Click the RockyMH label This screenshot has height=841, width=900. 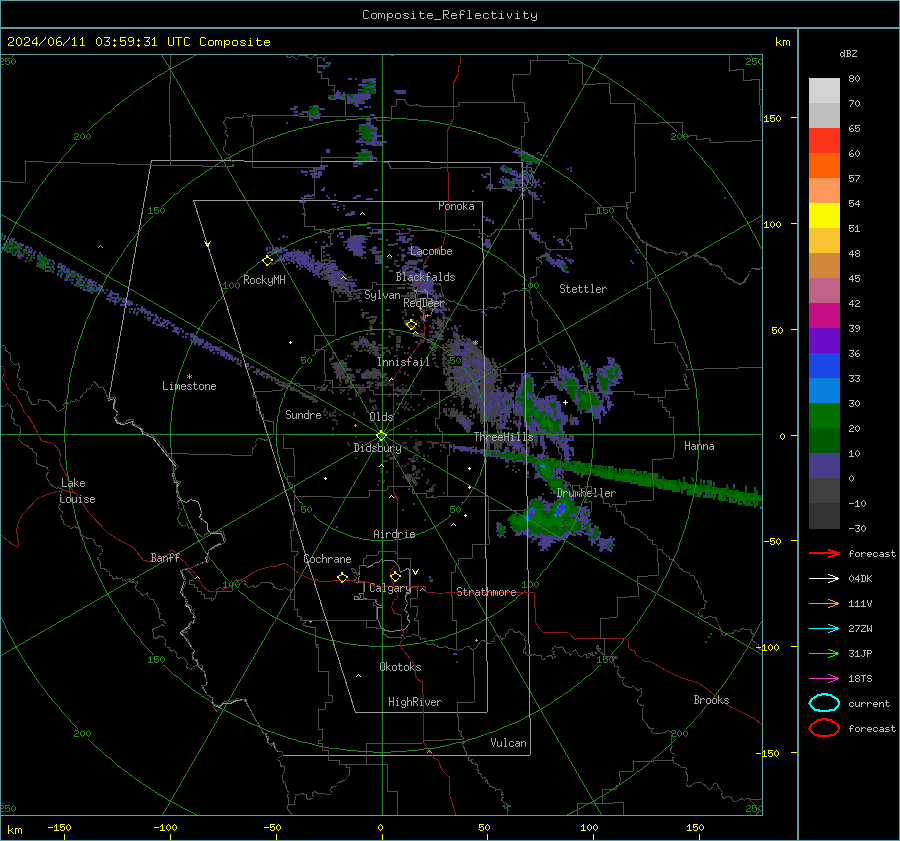264,280
